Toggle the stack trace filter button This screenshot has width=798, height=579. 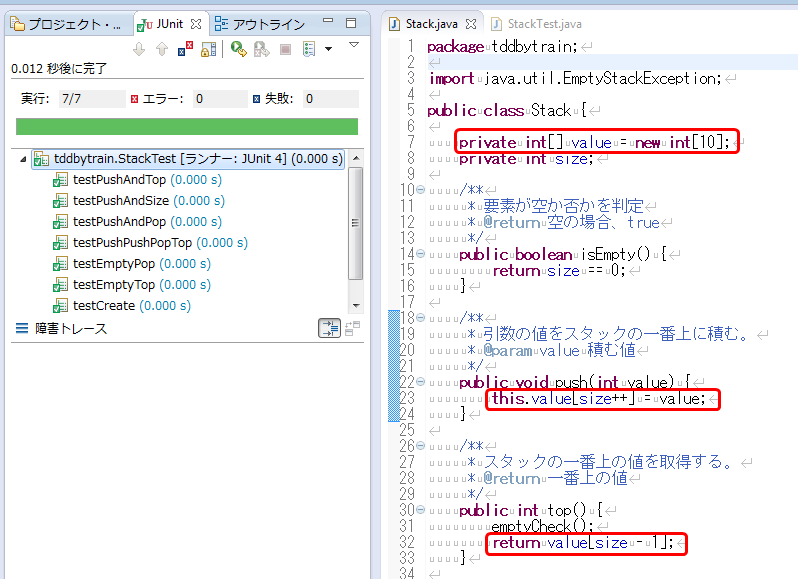click(329, 328)
